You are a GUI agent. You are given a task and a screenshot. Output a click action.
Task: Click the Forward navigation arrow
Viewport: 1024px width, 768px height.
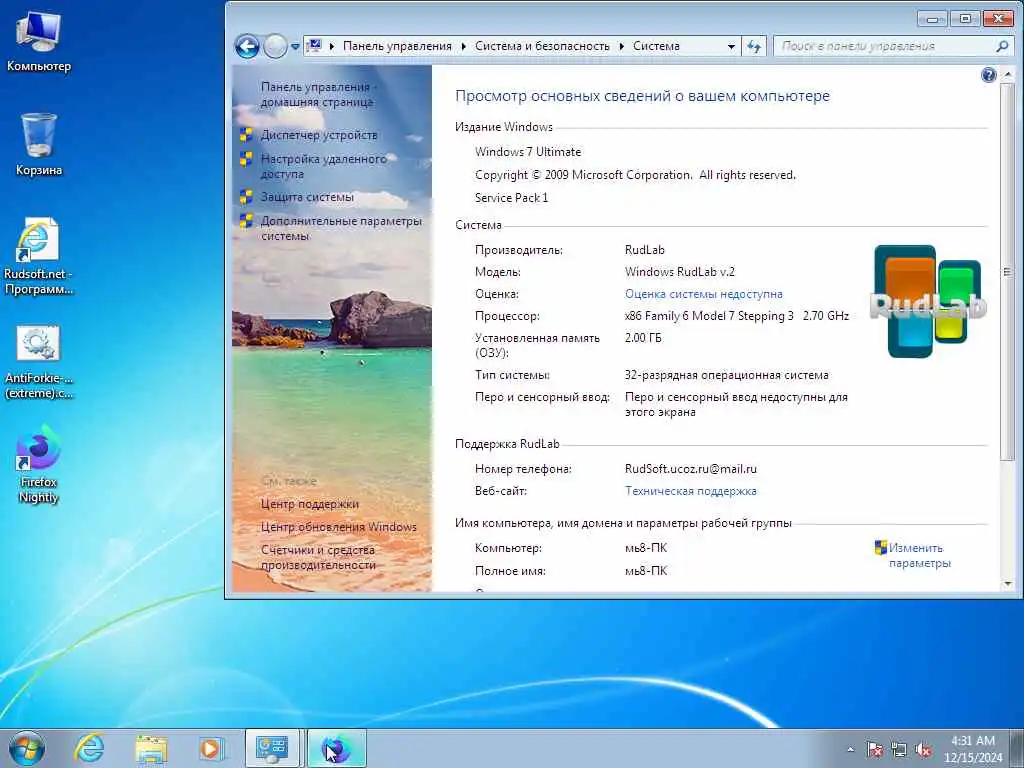[275, 46]
